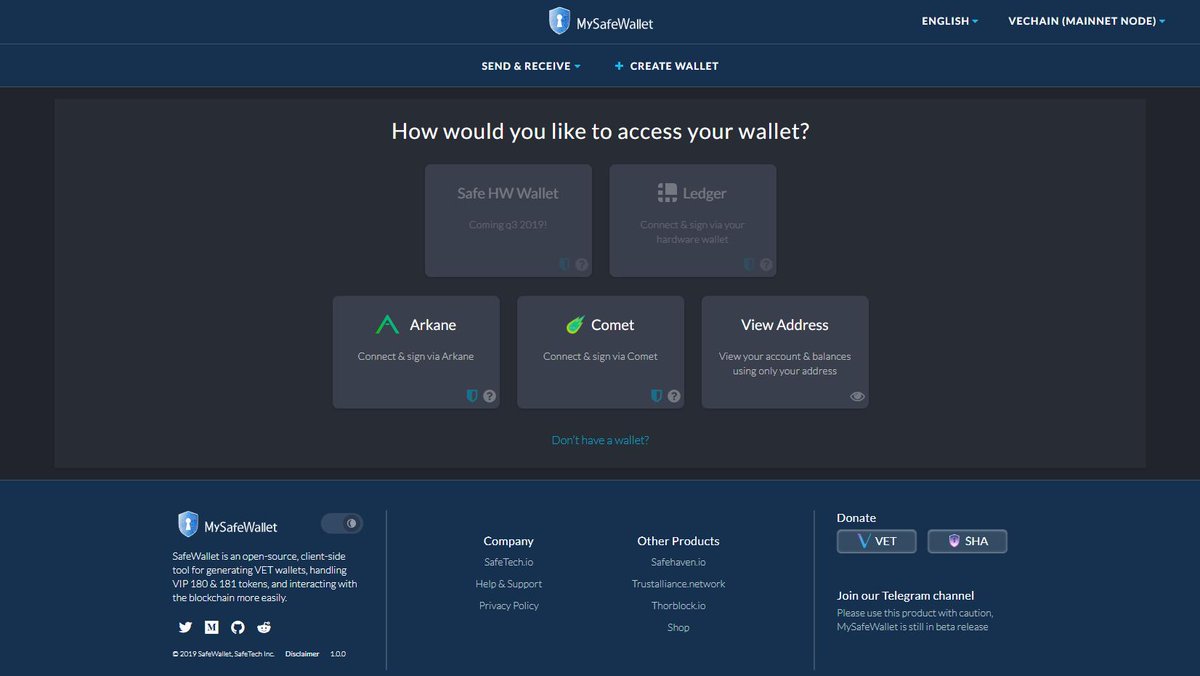This screenshot has width=1200, height=676.
Task: Open the VECHAIN (MAINNET NODE) network dropdown
Action: pos(1087,21)
